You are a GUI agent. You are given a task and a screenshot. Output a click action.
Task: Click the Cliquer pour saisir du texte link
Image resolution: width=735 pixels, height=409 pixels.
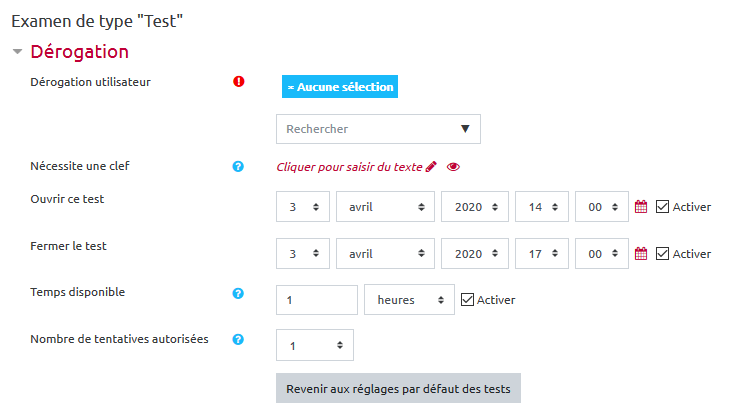(349, 167)
